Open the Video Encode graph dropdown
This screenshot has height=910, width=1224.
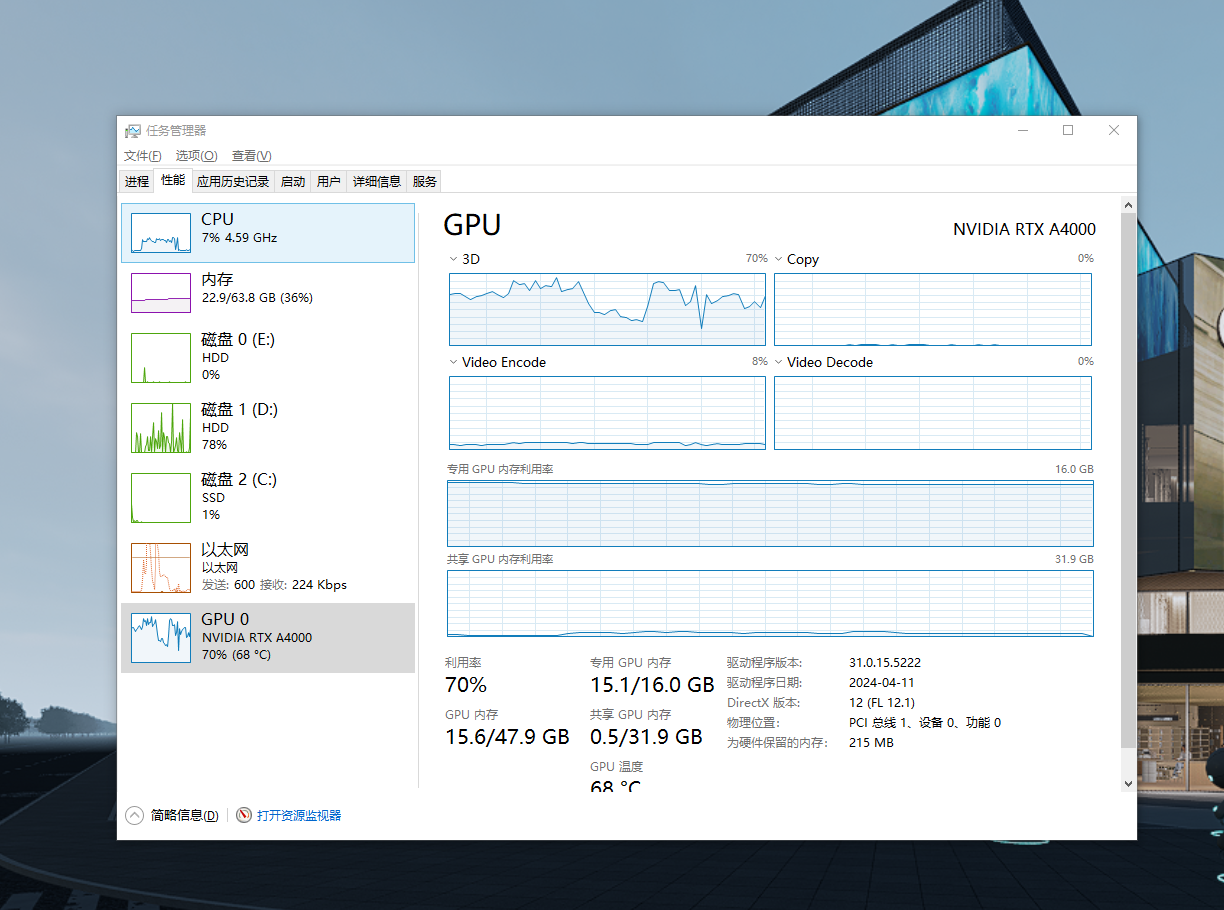point(454,363)
